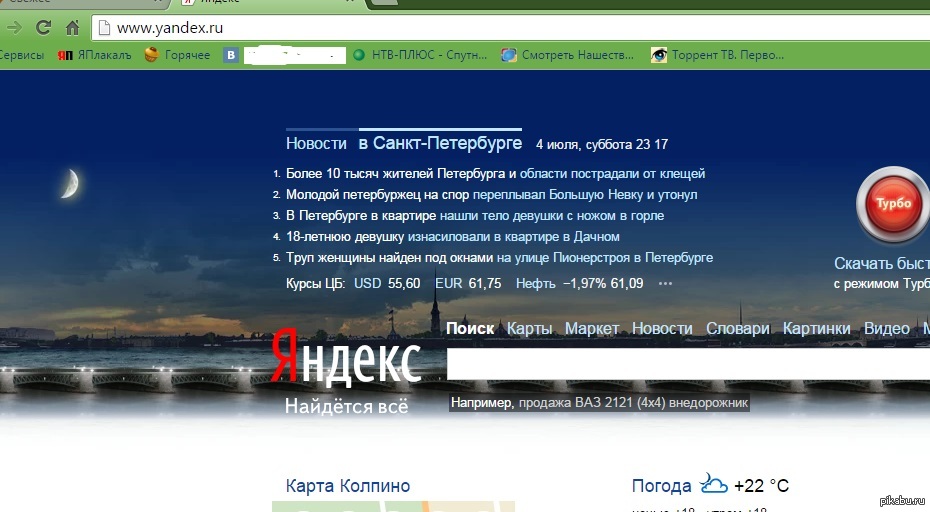930x512 pixels.
Task: Switch to the Новости news tab
Action: tap(316, 144)
